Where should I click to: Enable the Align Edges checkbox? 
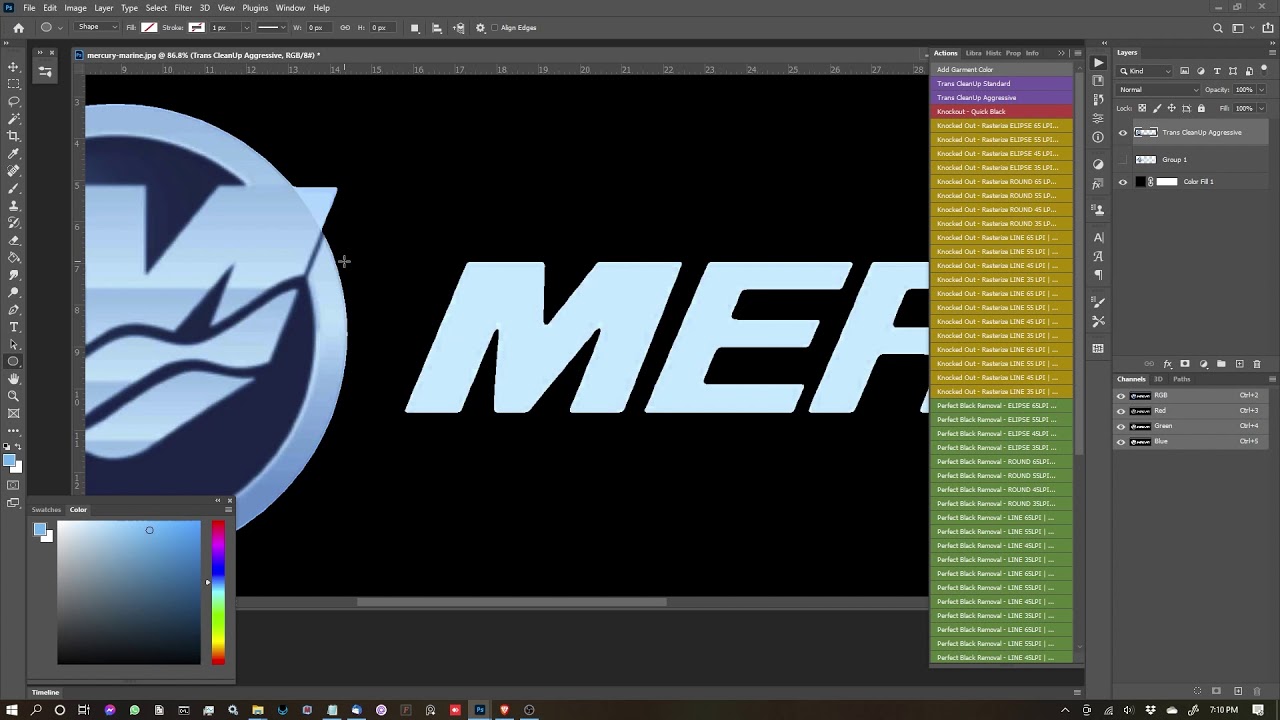(x=495, y=28)
